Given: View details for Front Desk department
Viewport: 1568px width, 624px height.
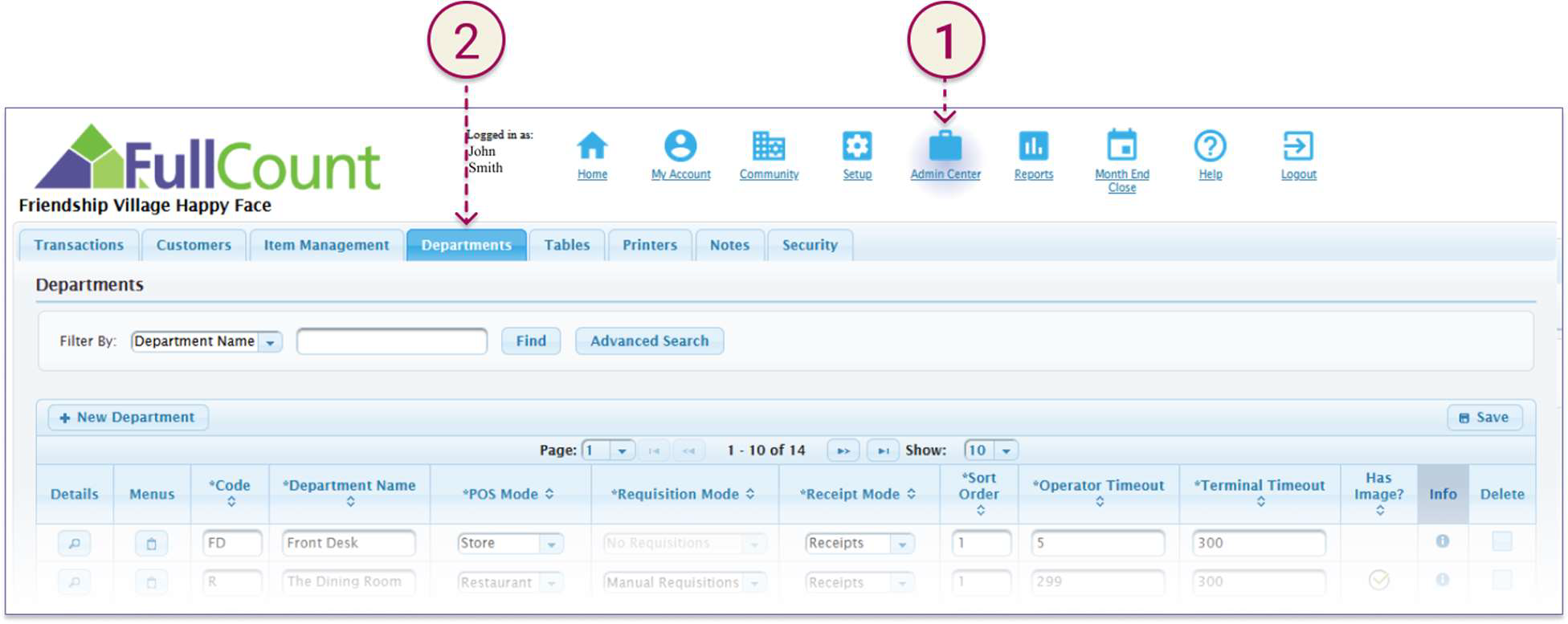Looking at the screenshot, I should (x=74, y=544).
